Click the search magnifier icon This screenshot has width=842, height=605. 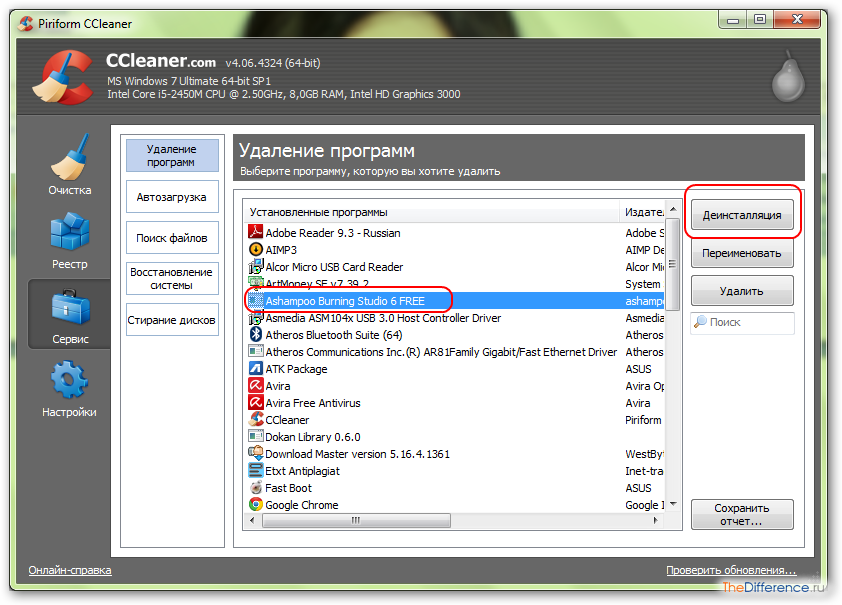[700, 322]
